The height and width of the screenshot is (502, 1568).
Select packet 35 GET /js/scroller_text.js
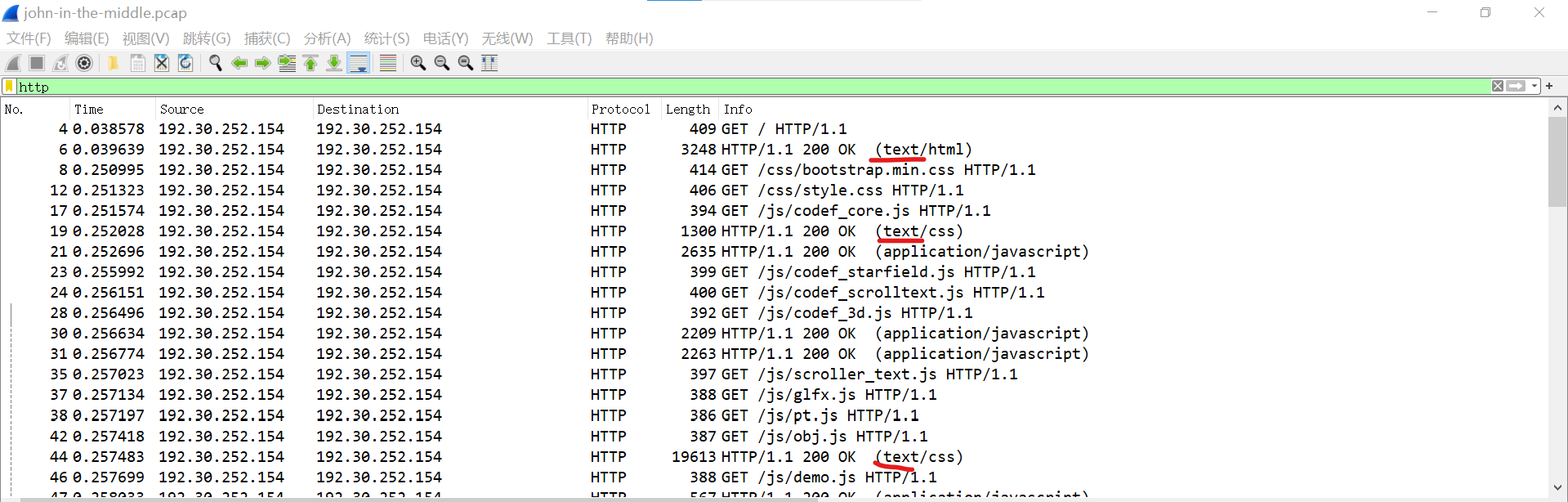(773, 374)
